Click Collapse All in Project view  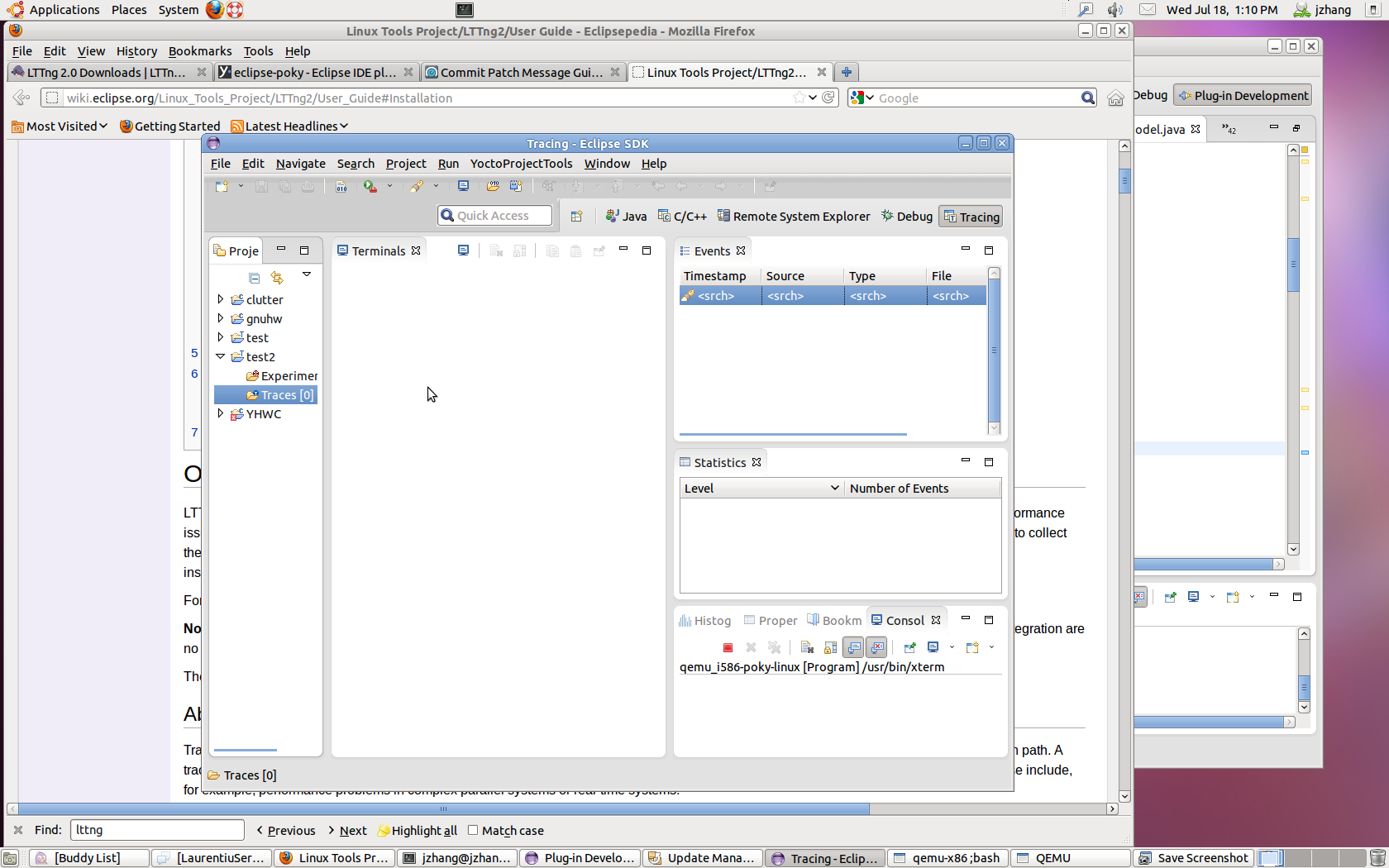coord(254,278)
